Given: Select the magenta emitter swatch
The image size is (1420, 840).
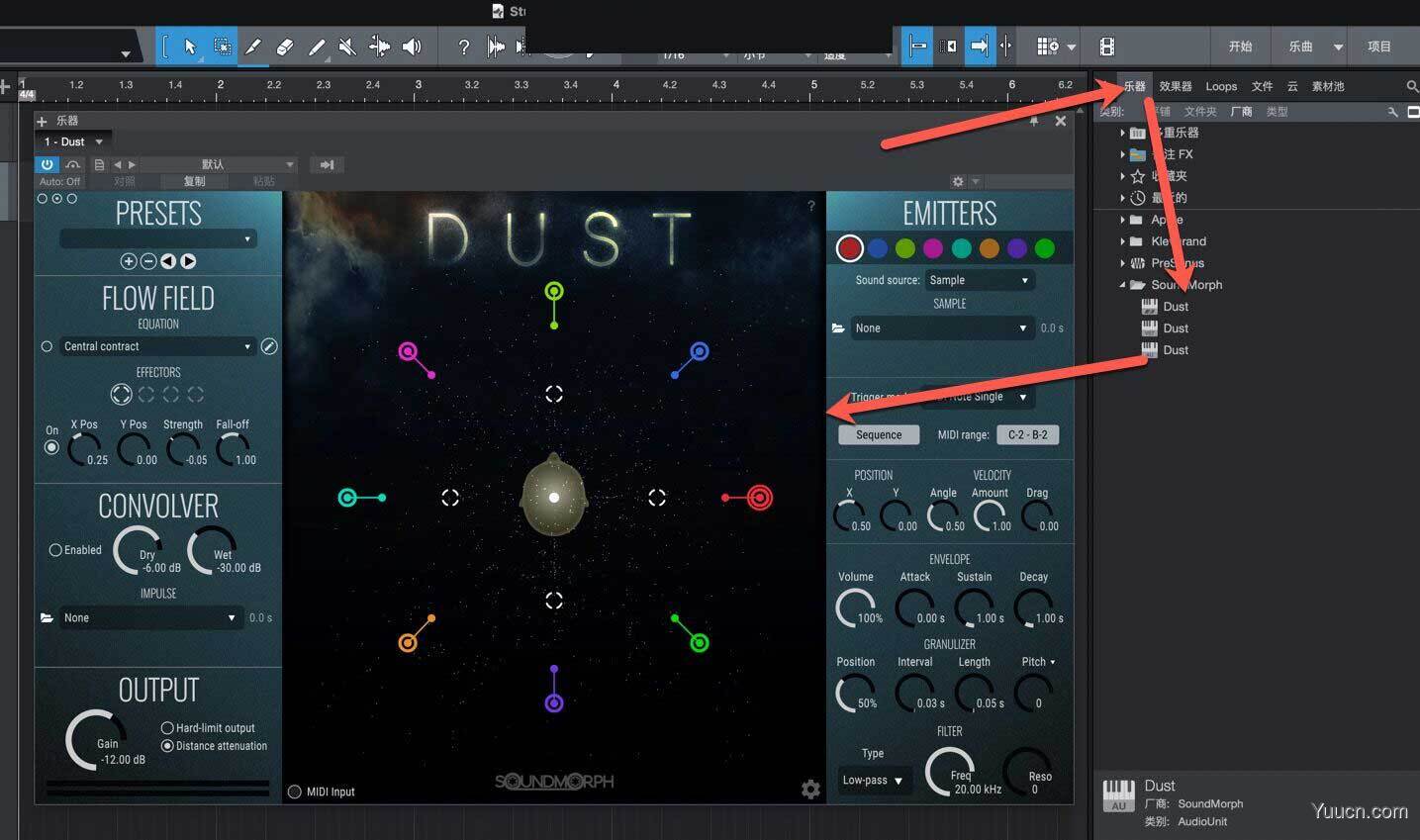Looking at the screenshot, I should tap(933, 248).
